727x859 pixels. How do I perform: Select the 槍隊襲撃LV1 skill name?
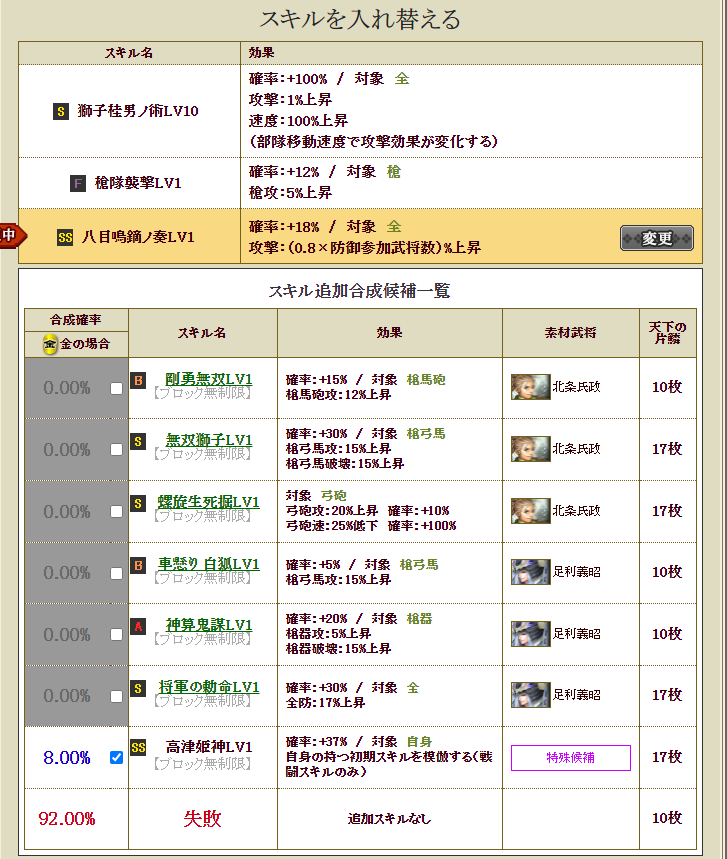138,183
